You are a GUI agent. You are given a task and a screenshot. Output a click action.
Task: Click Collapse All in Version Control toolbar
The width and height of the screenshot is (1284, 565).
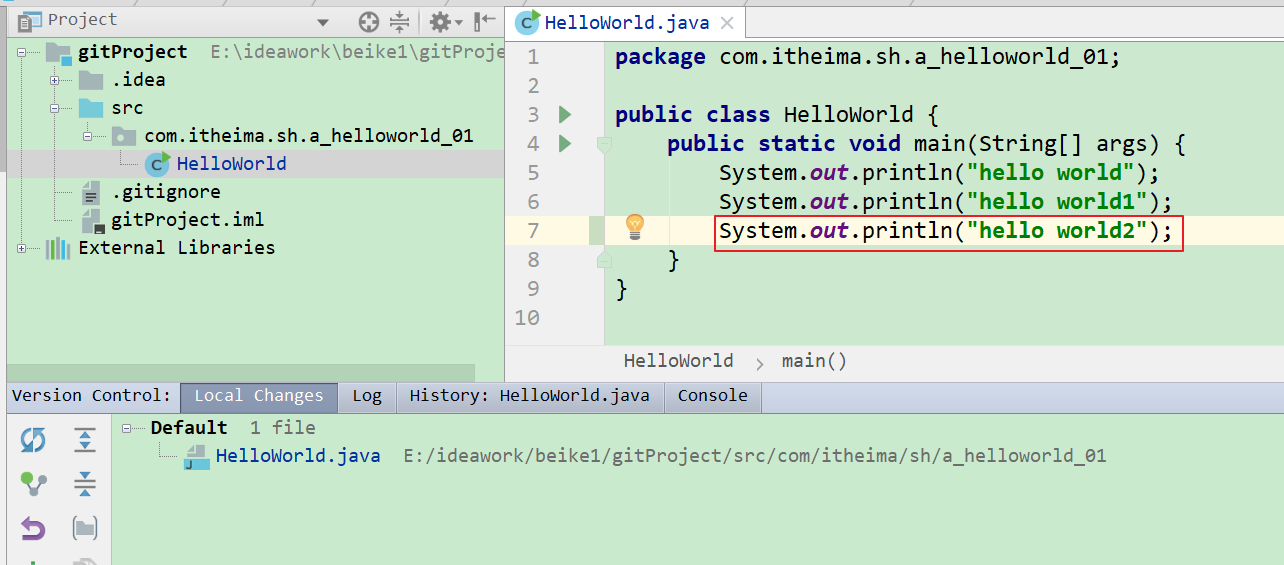(85, 484)
